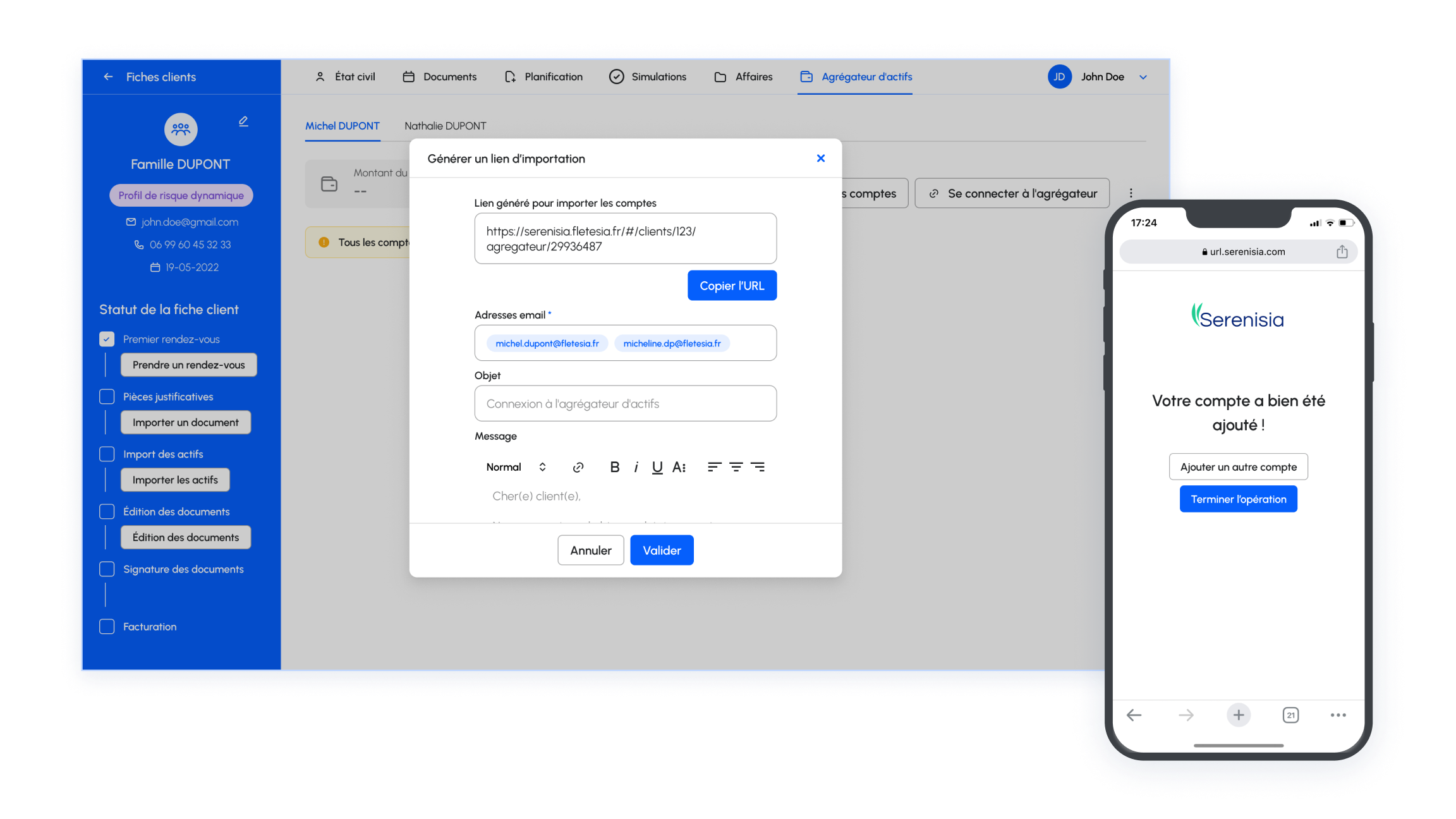Click the Bold formatting icon
This screenshot has width=1456, height=819.
pyautogui.click(x=614, y=467)
